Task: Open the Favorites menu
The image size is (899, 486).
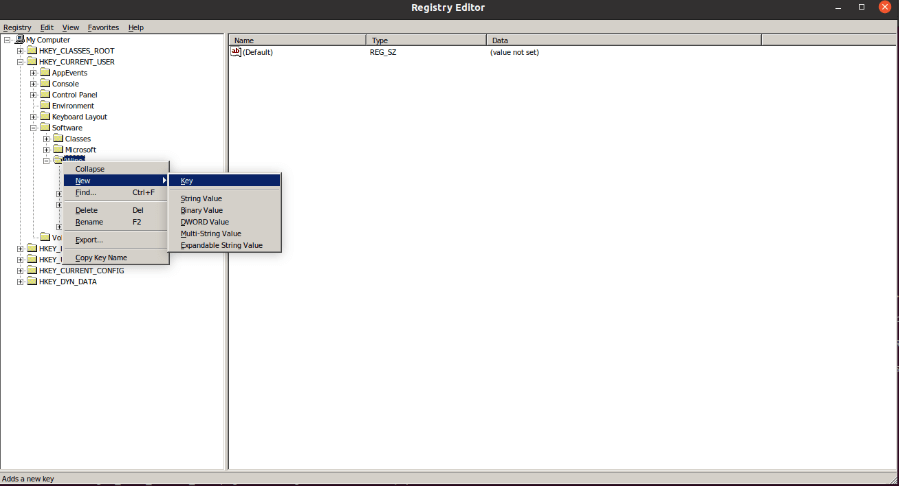Action: [x=103, y=27]
